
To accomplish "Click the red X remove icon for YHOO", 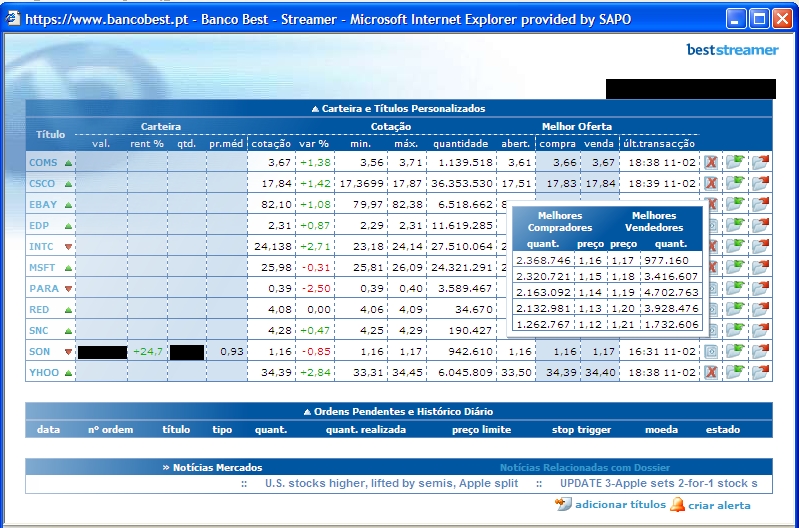I will tap(711, 372).
